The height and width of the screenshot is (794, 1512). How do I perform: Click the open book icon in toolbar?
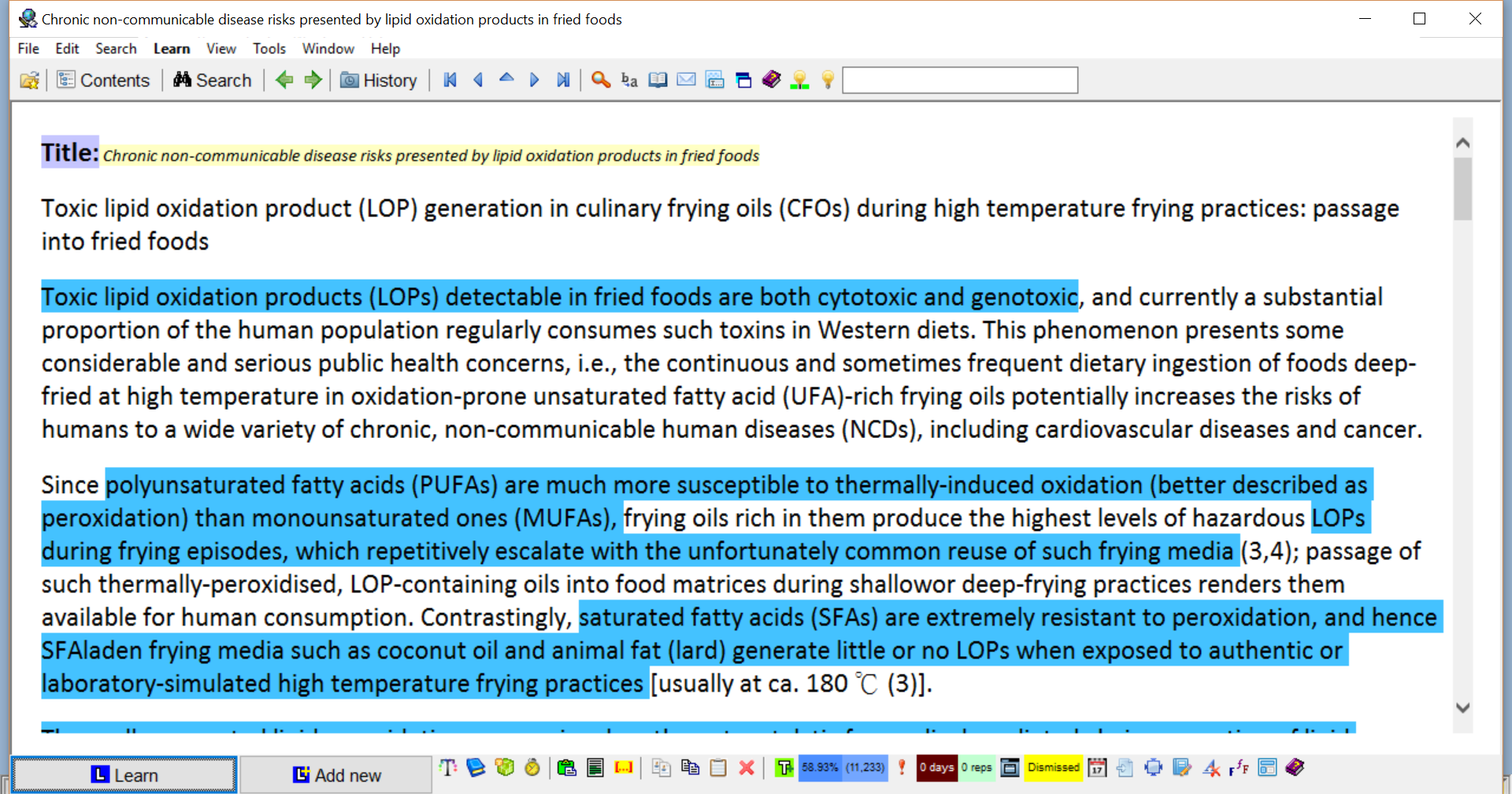[658, 80]
